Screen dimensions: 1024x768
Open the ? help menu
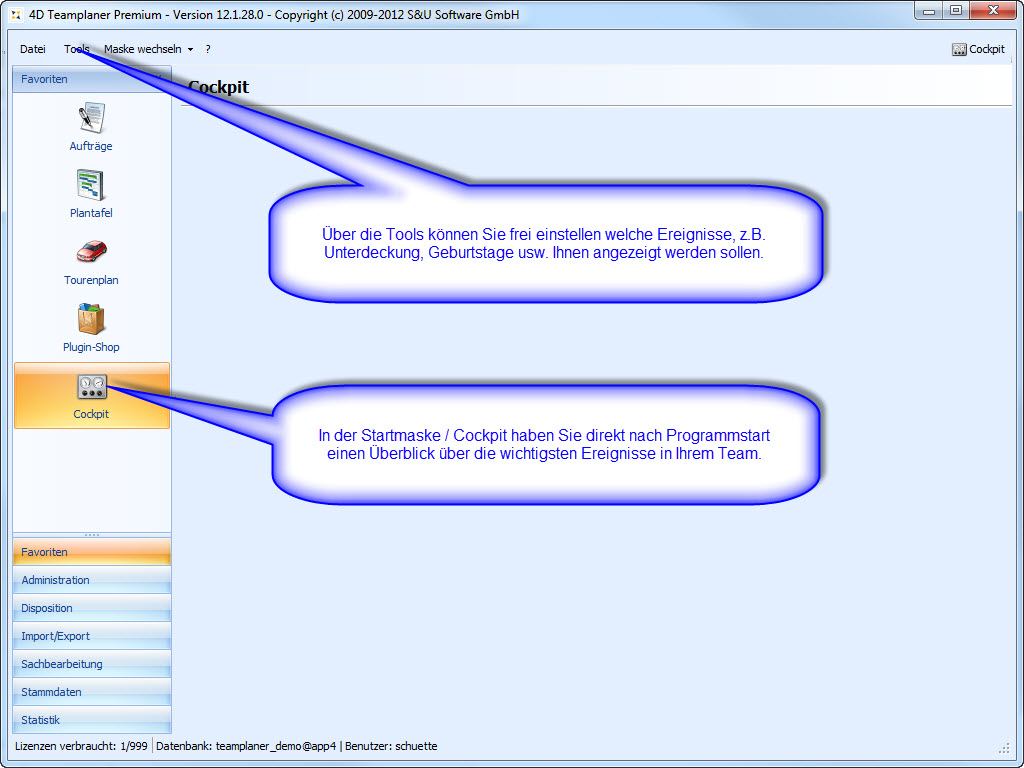208,49
